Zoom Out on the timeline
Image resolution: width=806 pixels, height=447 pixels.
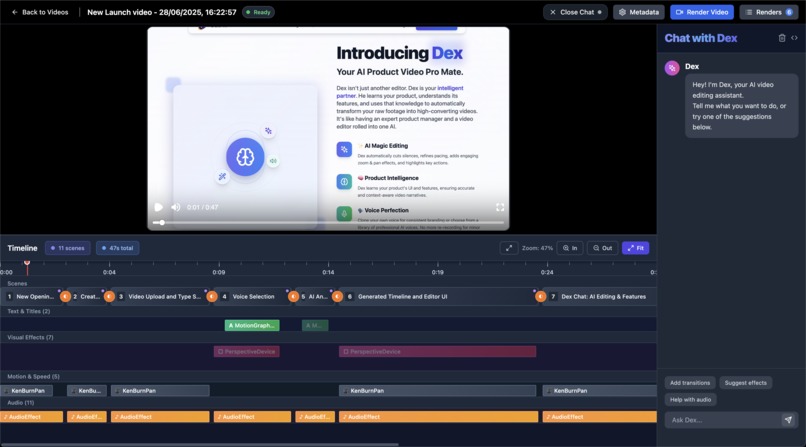tap(602, 248)
